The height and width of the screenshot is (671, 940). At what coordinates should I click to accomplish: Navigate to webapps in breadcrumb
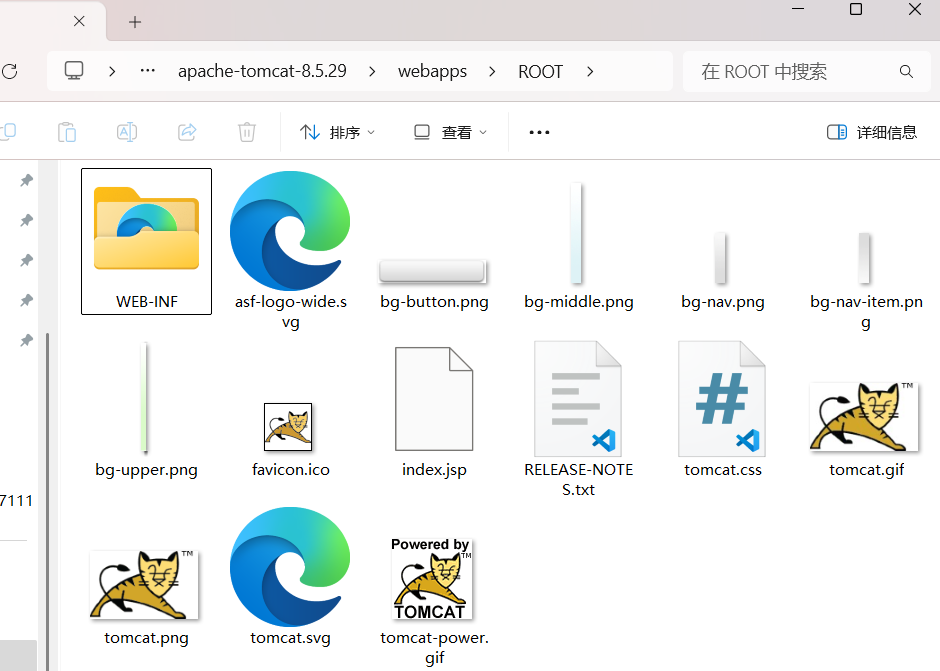pos(432,71)
